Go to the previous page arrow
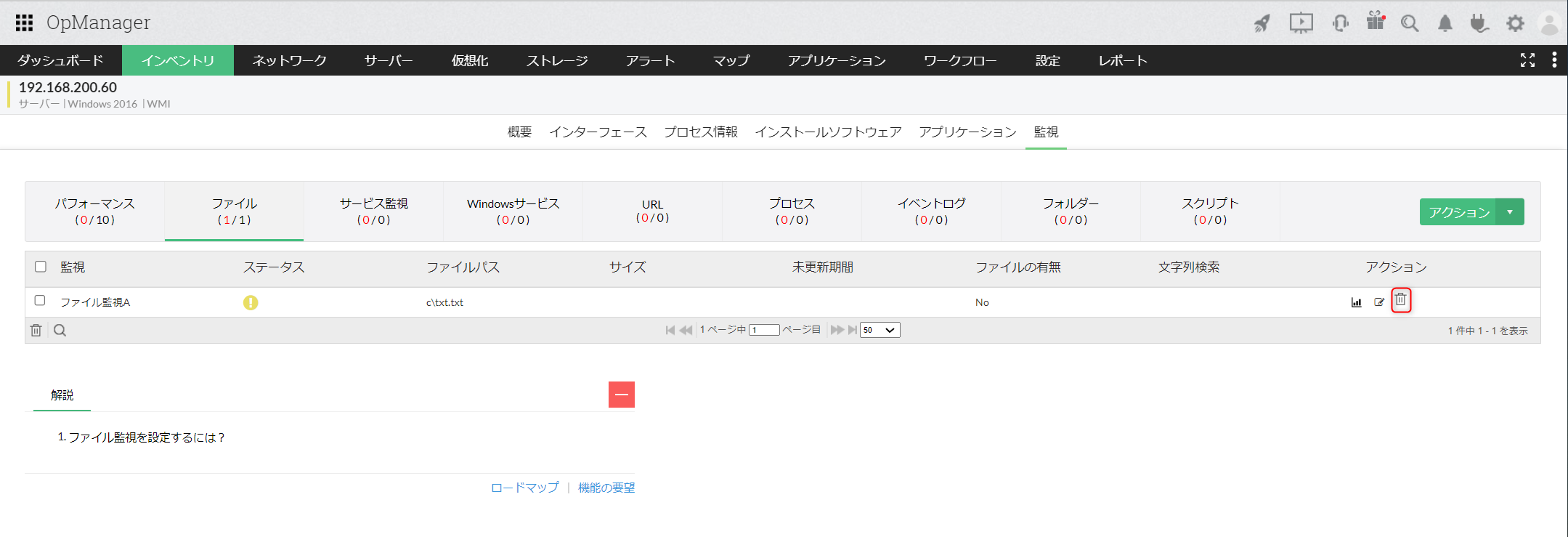Image resolution: width=1568 pixels, height=537 pixels. click(686, 330)
